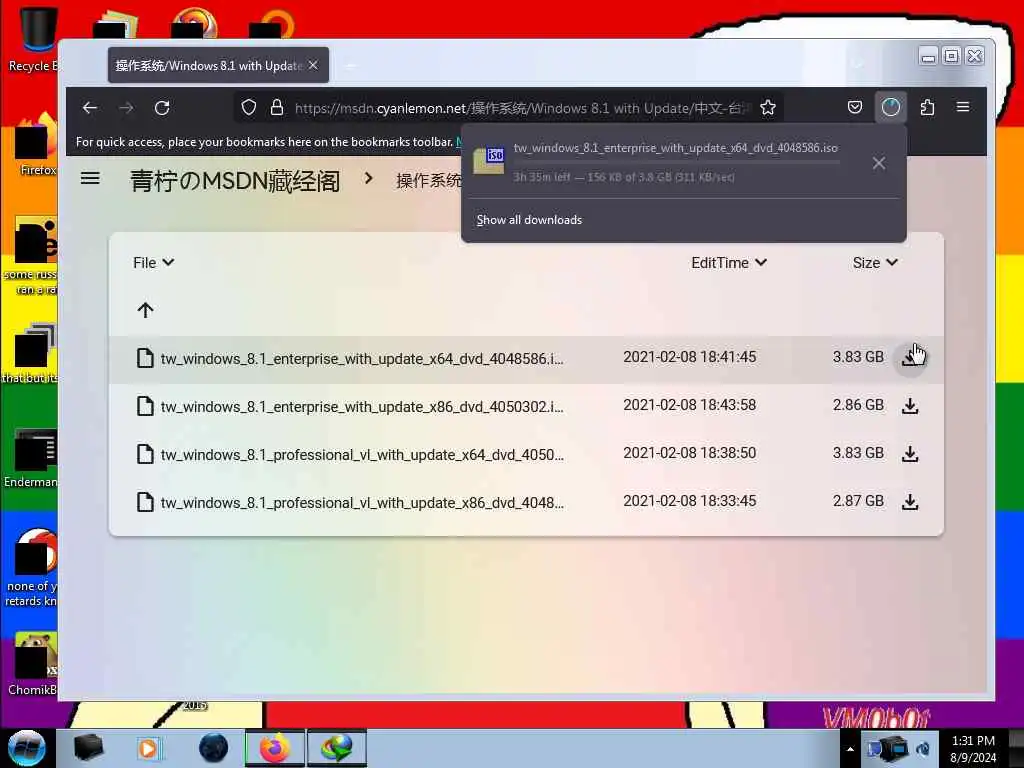Open tw_windows_8.1_enterprise x86 dvd_4050302 file row

526,406
